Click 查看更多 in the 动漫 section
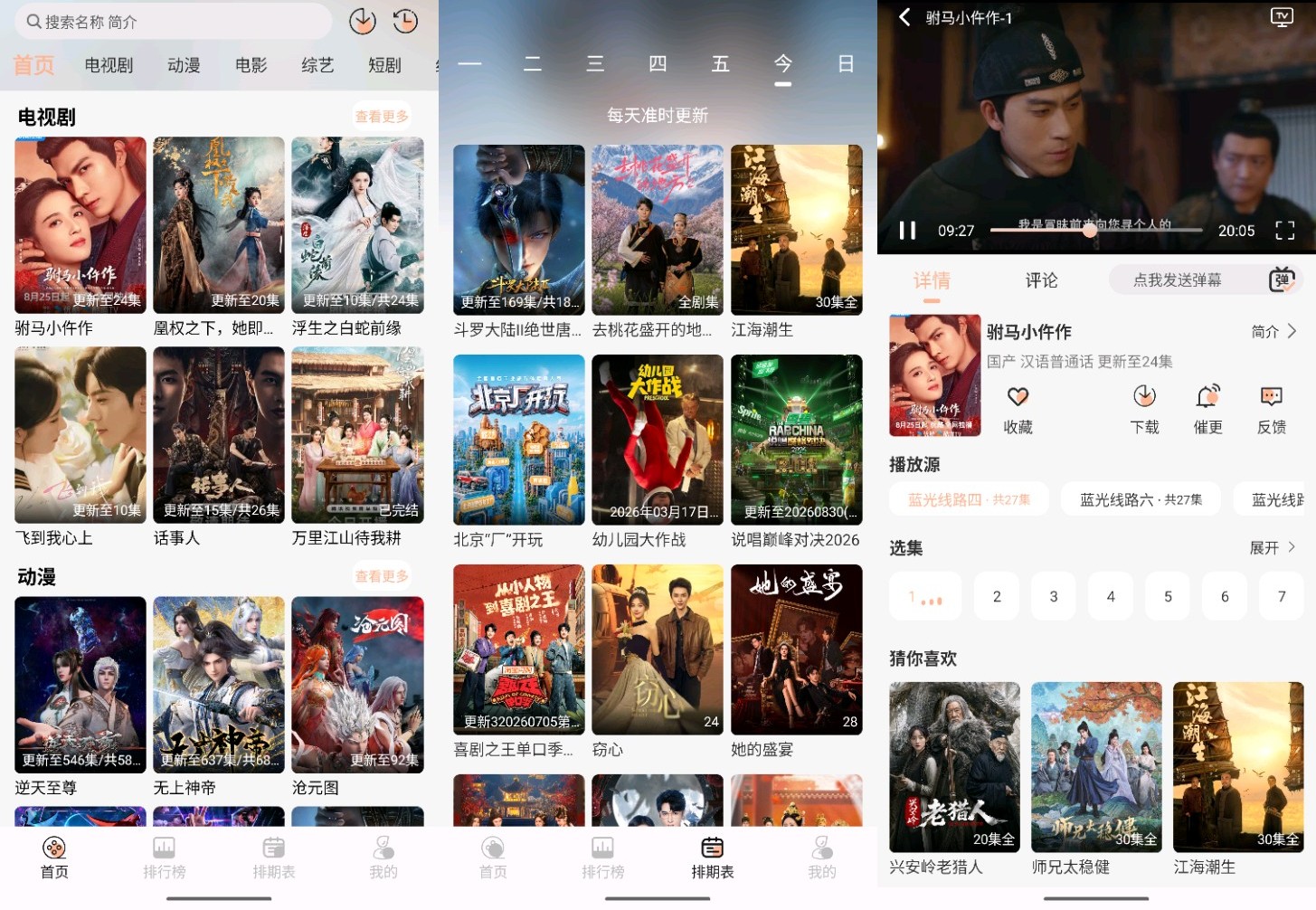Screen dimensions: 1316x910 click(x=382, y=576)
